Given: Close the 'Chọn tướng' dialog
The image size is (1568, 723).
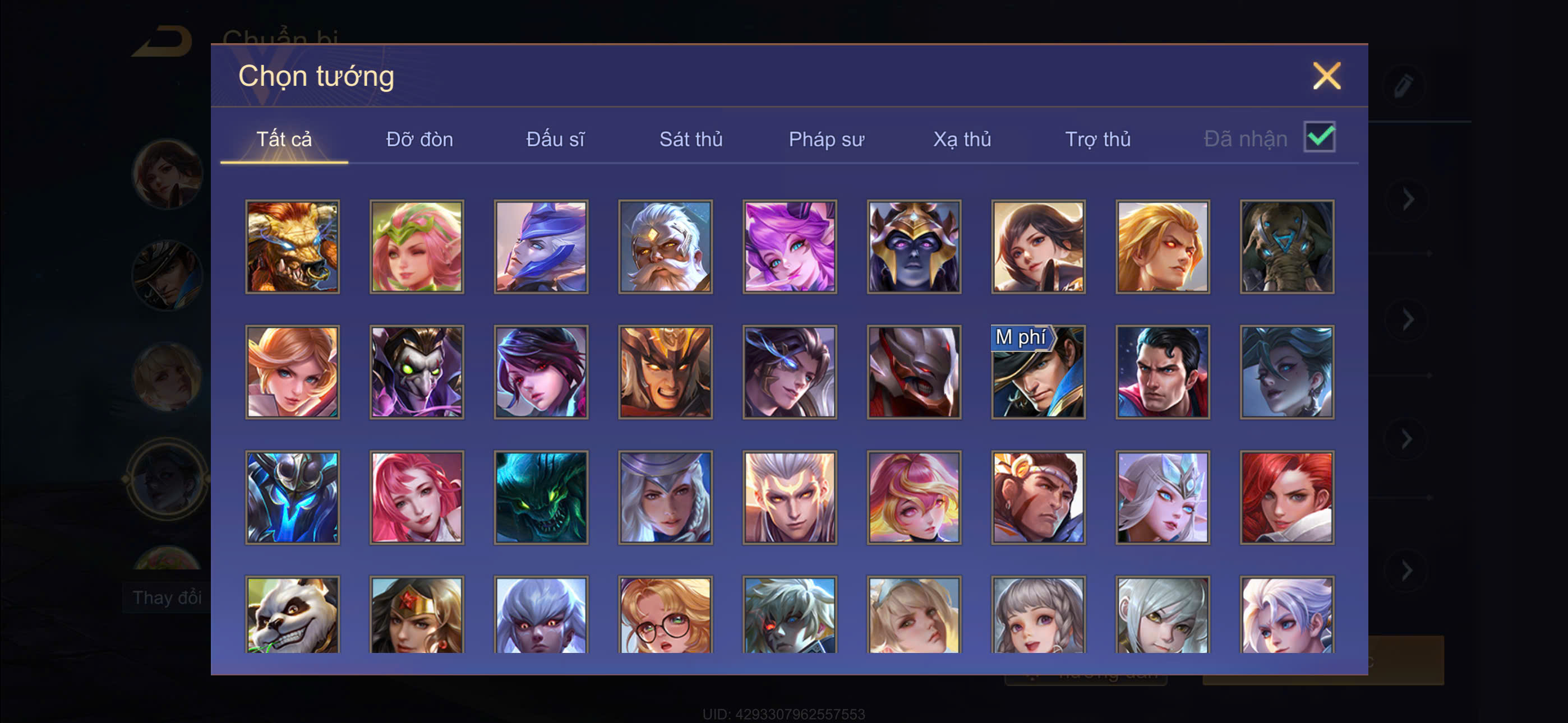Looking at the screenshot, I should [x=1327, y=76].
